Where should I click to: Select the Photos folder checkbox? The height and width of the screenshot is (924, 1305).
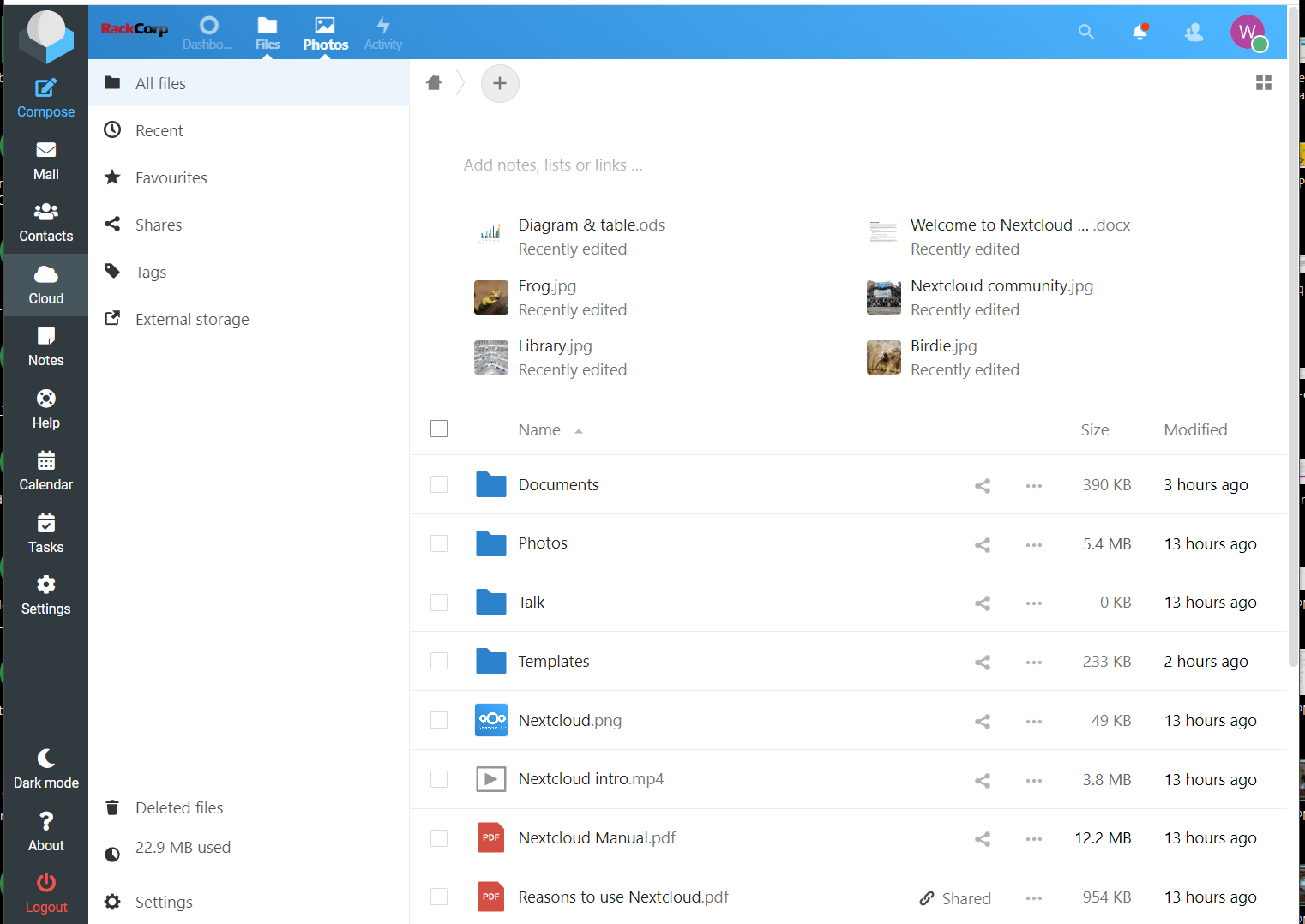pos(439,543)
